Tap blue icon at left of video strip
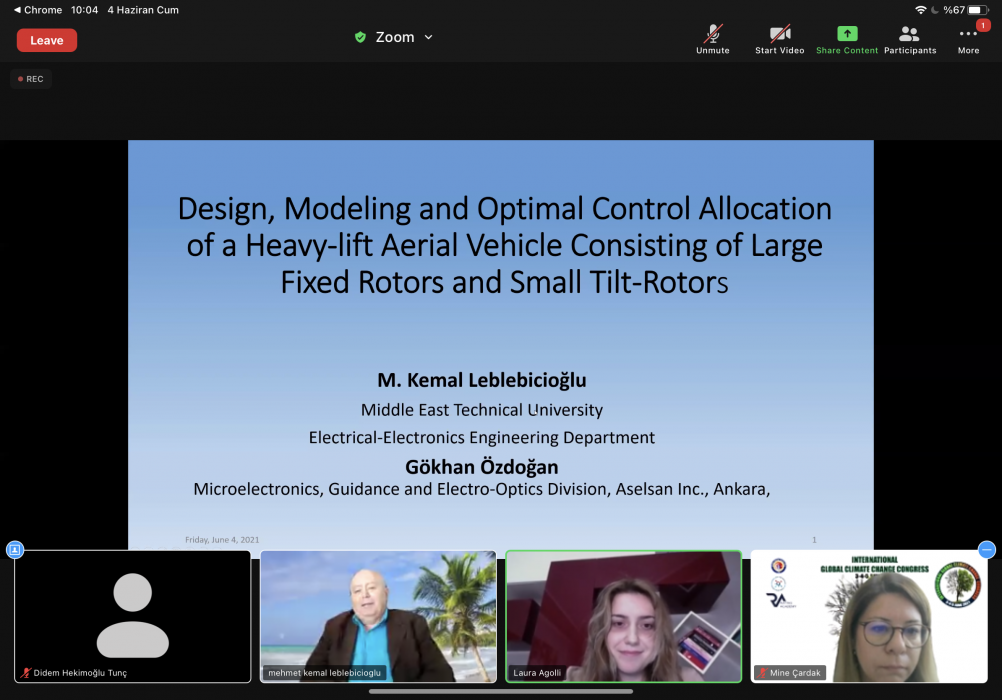Viewport: 1002px width, 700px height. (x=15, y=549)
